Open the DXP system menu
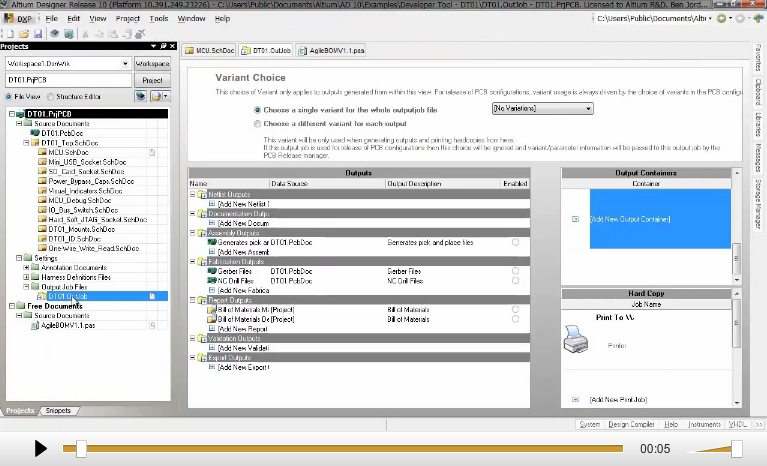 (18, 19)
